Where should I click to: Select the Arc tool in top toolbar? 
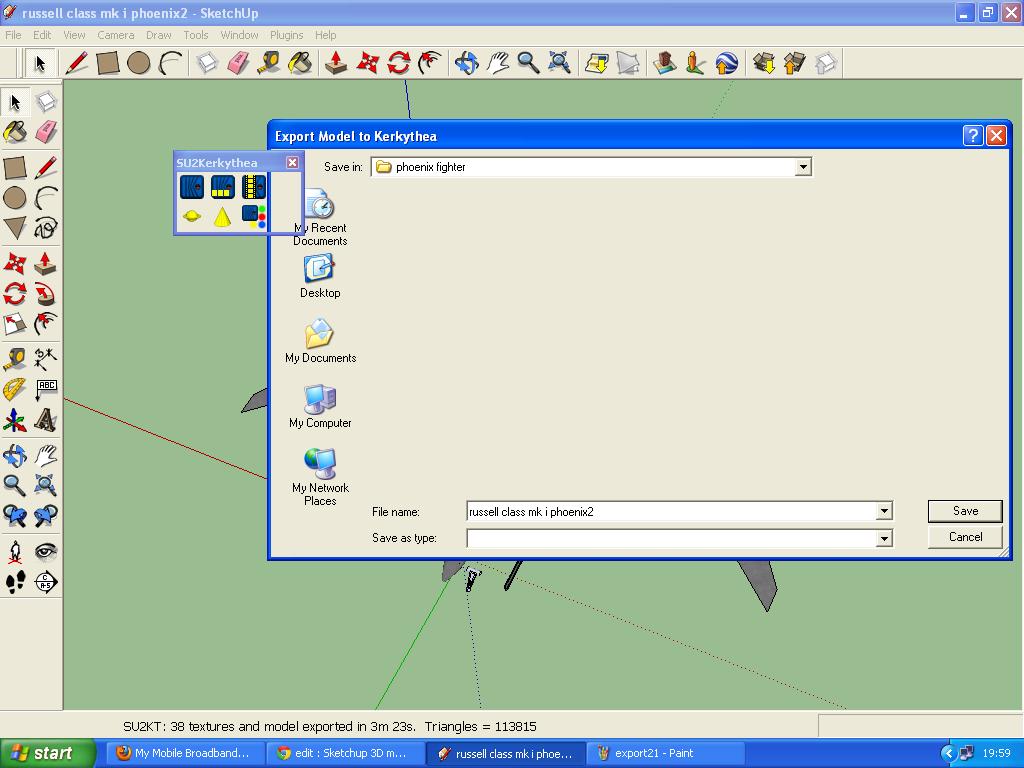(170, 63)
